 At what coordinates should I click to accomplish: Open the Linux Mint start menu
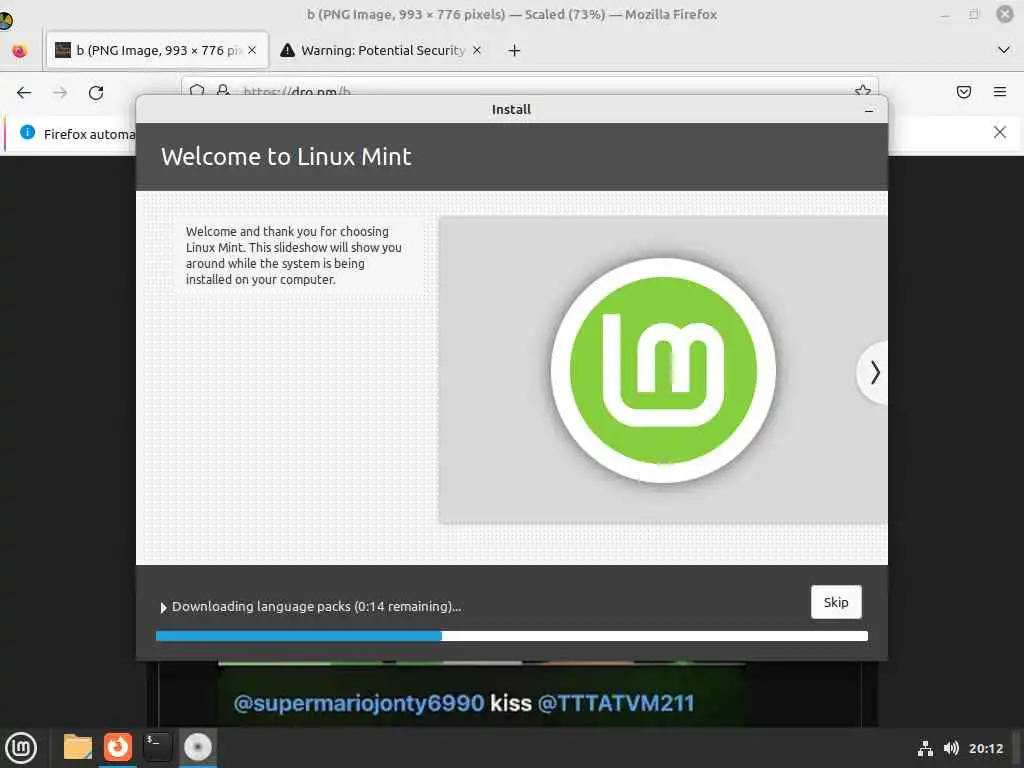pyautogui.click(x=21, y=748)
